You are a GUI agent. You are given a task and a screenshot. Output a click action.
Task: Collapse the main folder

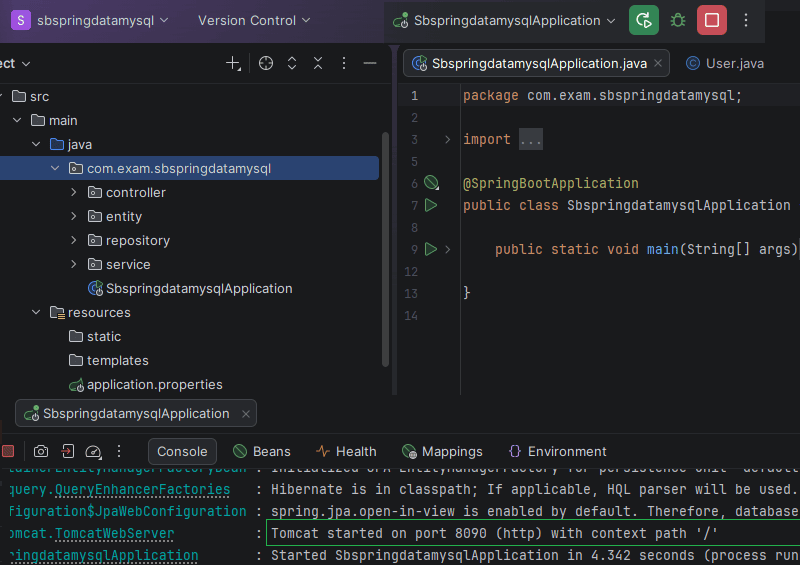[x=17, y=120]
